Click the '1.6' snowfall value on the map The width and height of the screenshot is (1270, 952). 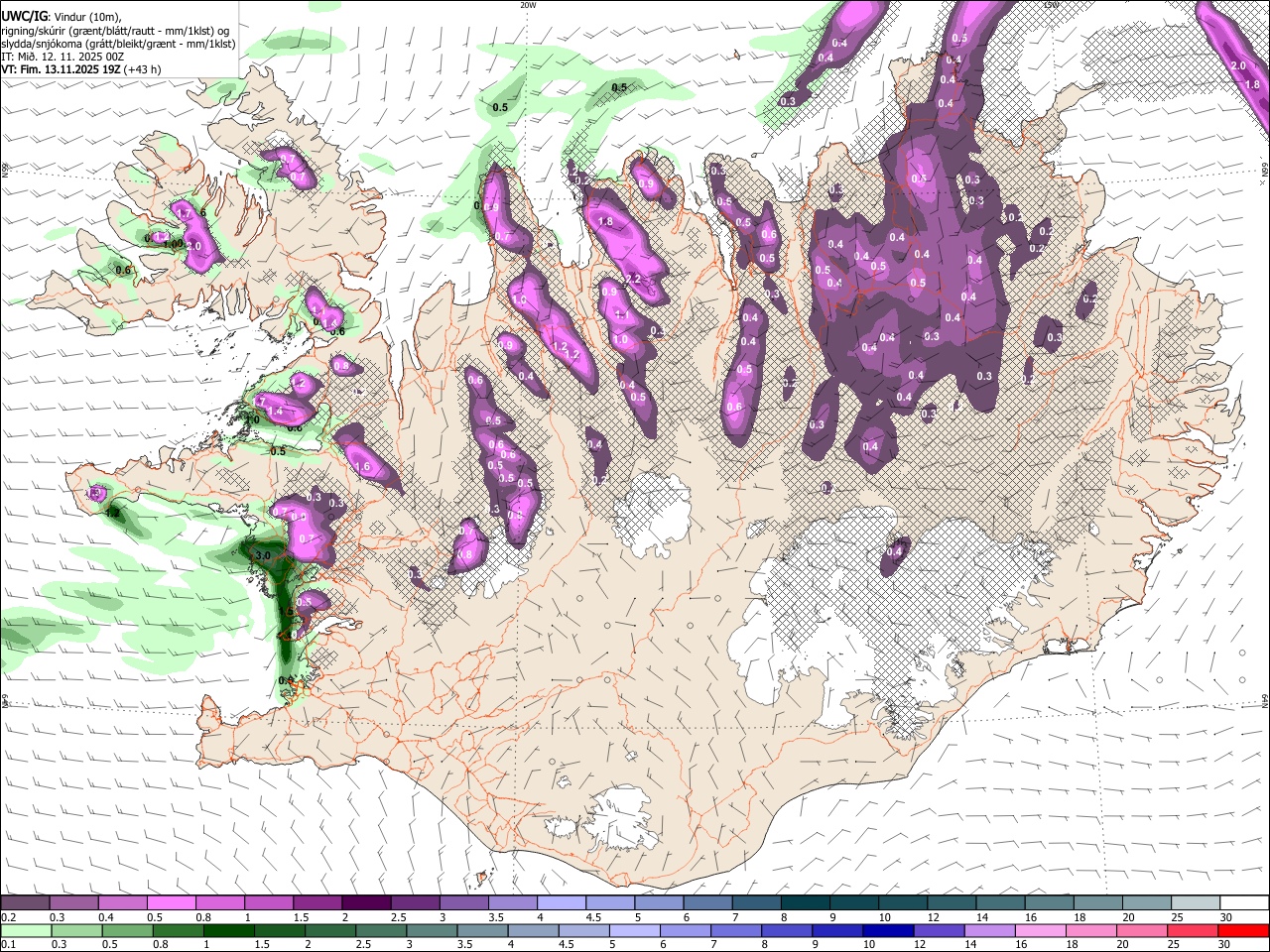point(362,467)
